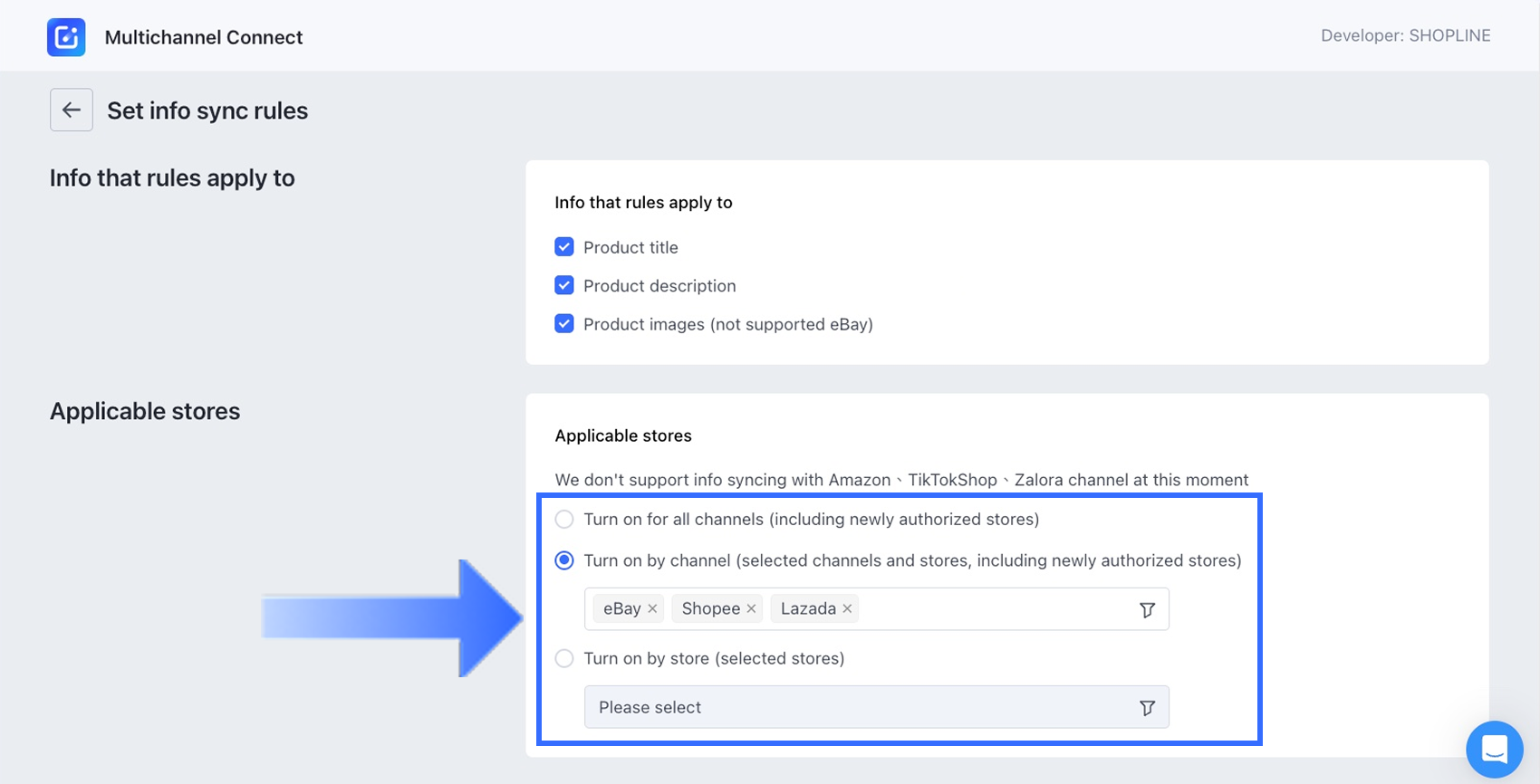Click the filter icon in store selector
This screenshot has width=1540, height=784.
(1147, 708)
